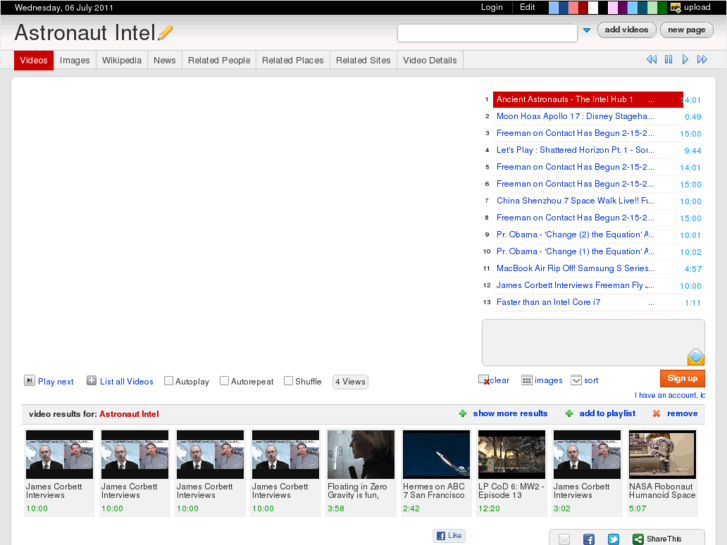This screenshot has height=545, width=727.
Task: Enable the Autoplay checkbox
Action: [x=169, y=381]
